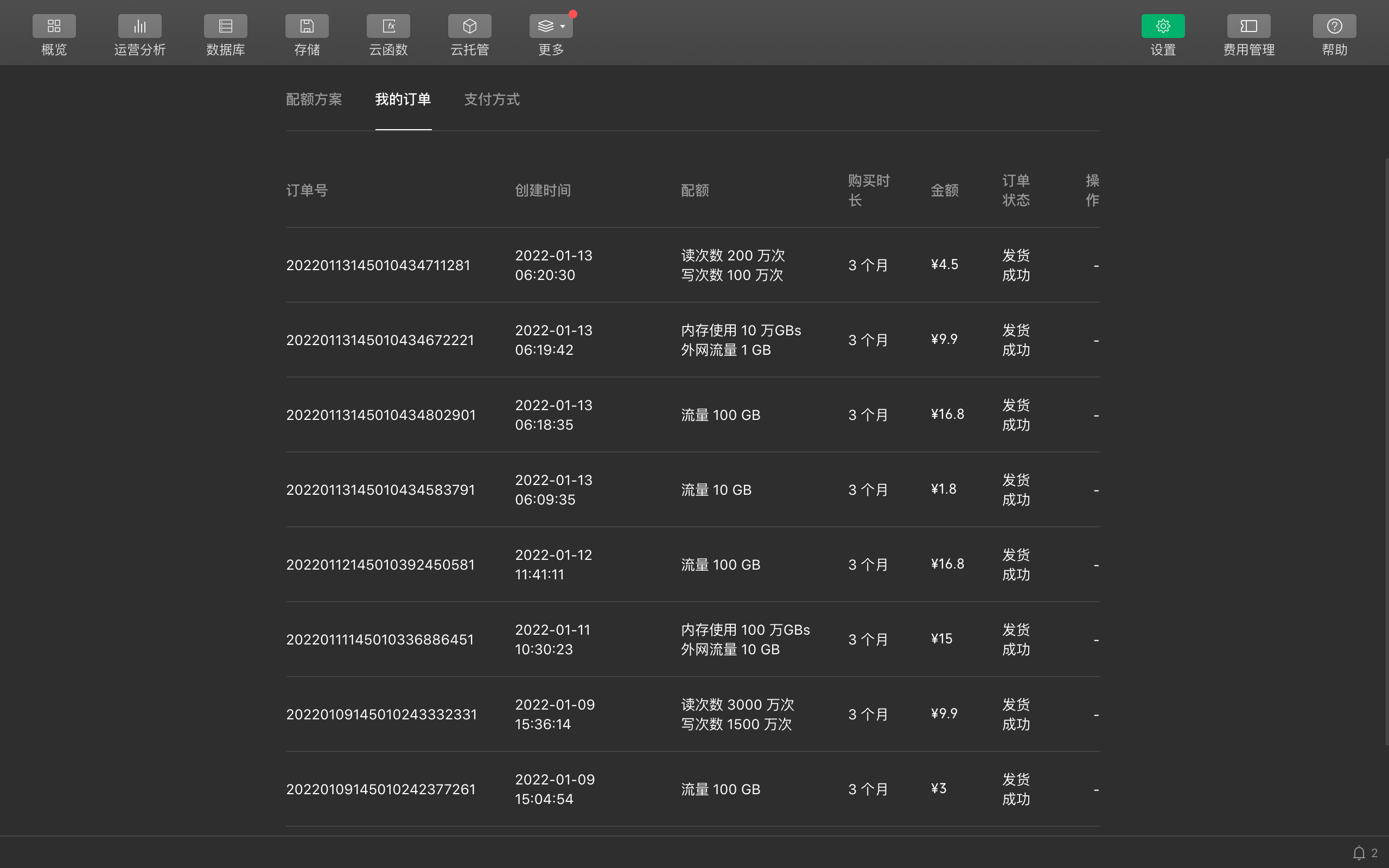Click the 订单号 column header
The height and width of the screenshot is (868, 1389).
[x=307, y=190]
